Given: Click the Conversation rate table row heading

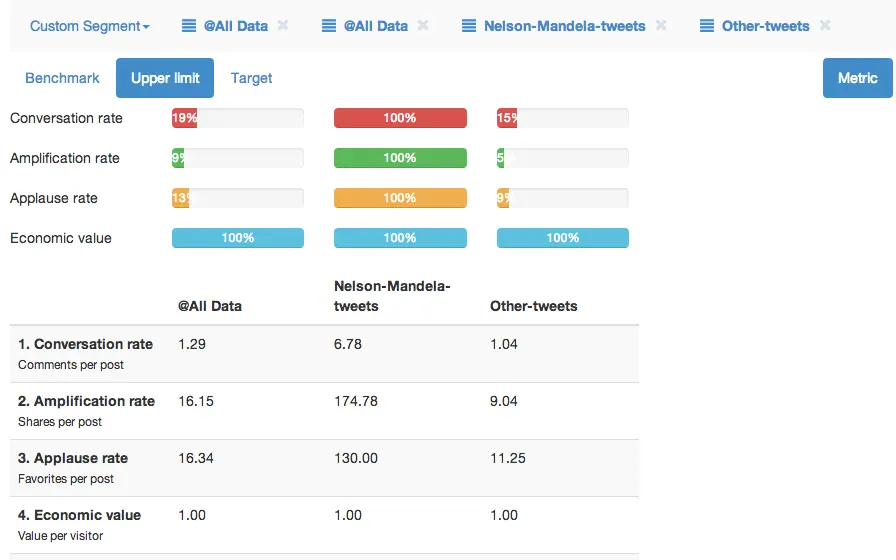Looking at the screenshot, I should tap(85, 344).
